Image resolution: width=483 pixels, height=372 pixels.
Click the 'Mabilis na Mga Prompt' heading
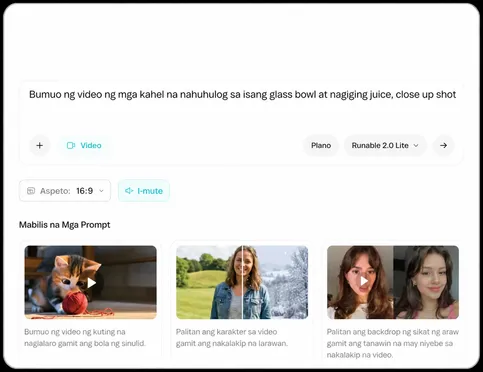point(65,225)
